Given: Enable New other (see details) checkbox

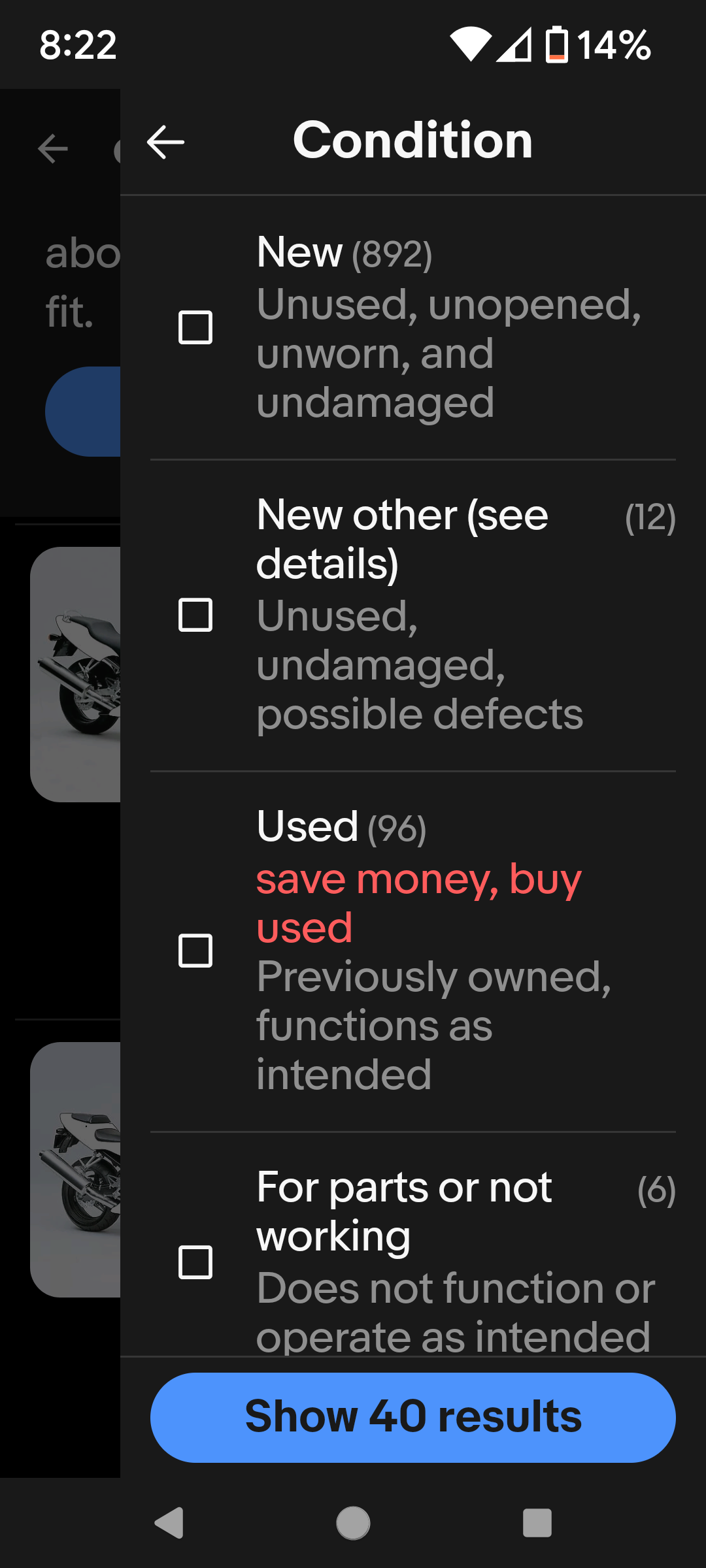Looking at the screenshot, I should 195,615.
